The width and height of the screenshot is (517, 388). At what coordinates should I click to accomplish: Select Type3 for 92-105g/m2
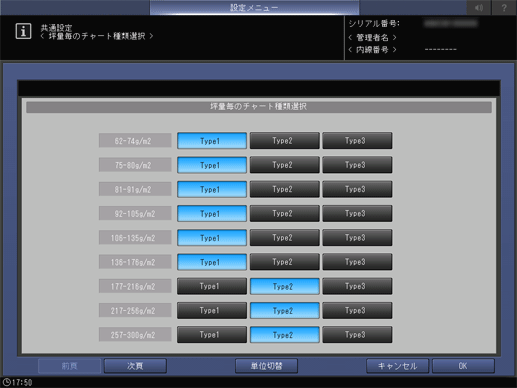coord(357,214)
